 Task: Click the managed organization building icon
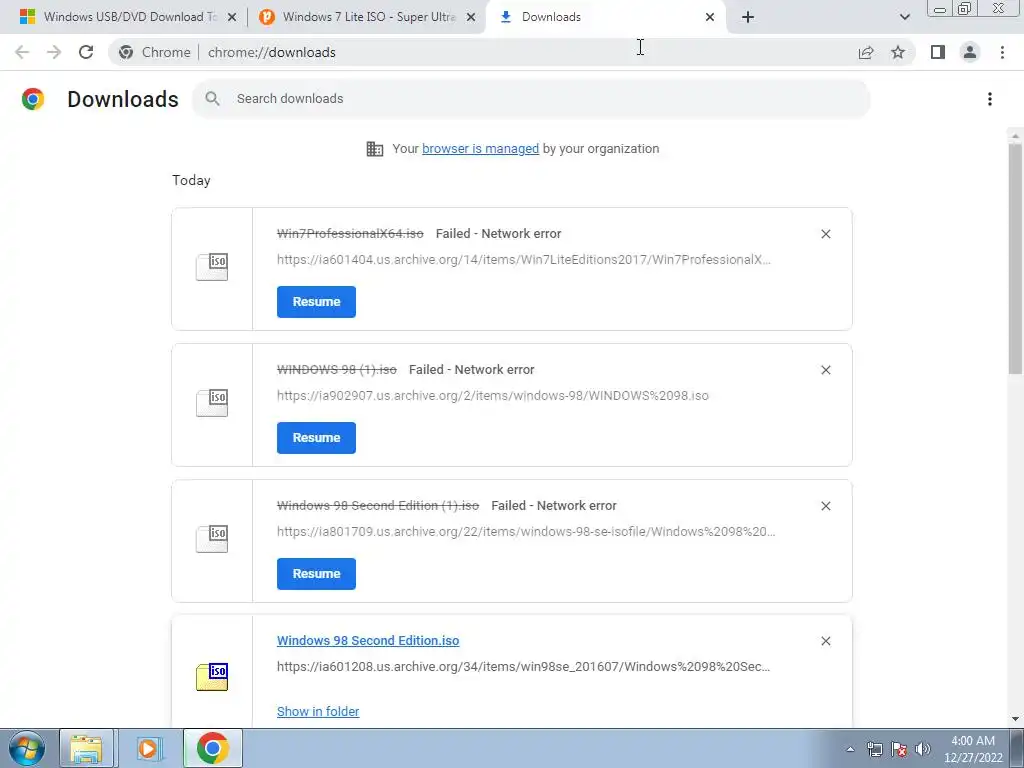375,149
